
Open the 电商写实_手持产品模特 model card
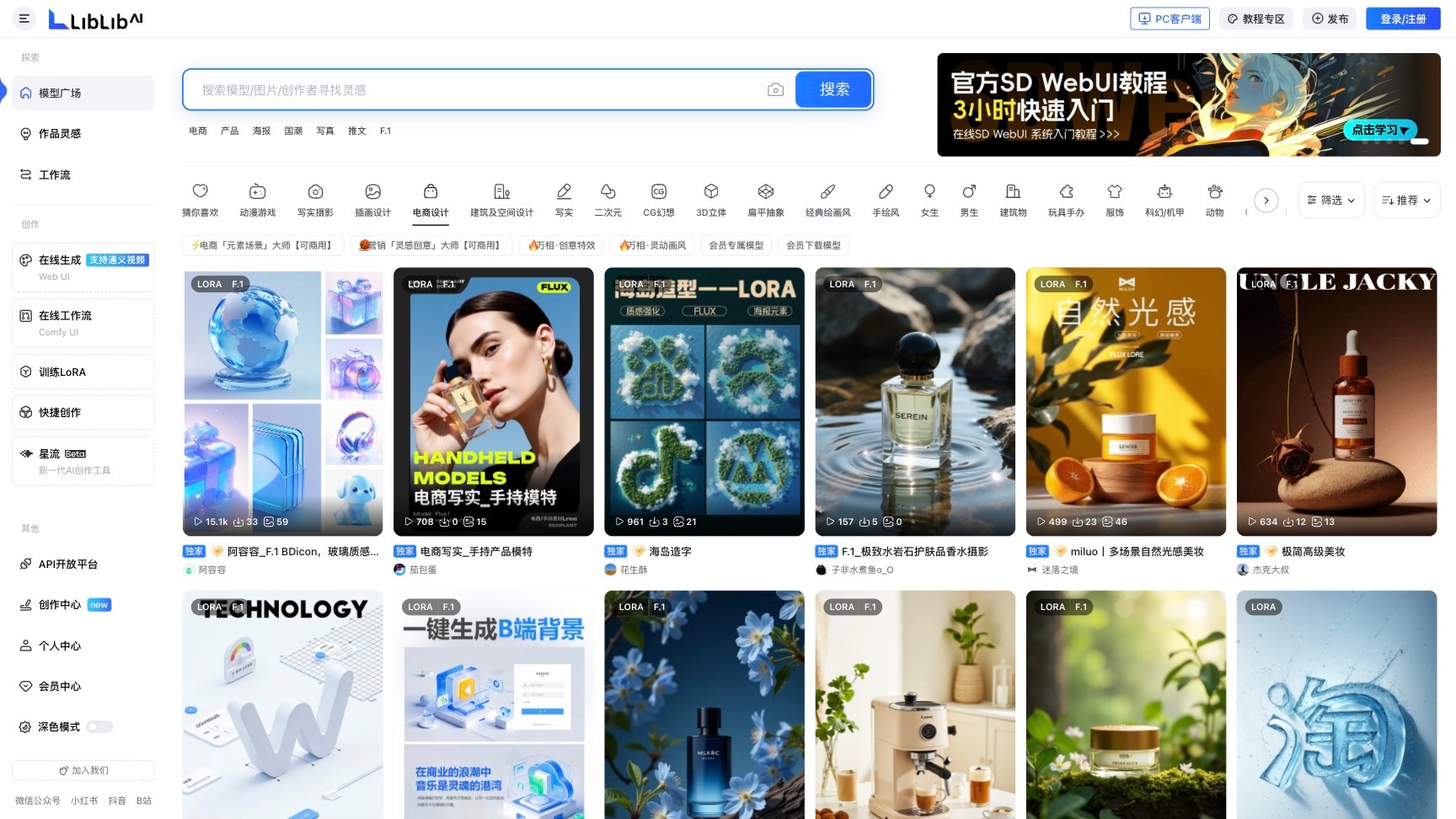493,402
